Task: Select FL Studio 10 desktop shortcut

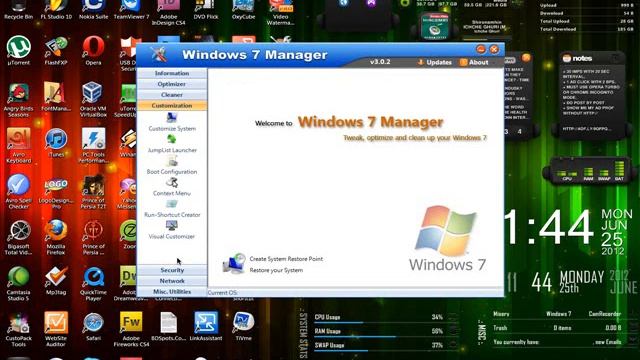Action: coord(56,10)
